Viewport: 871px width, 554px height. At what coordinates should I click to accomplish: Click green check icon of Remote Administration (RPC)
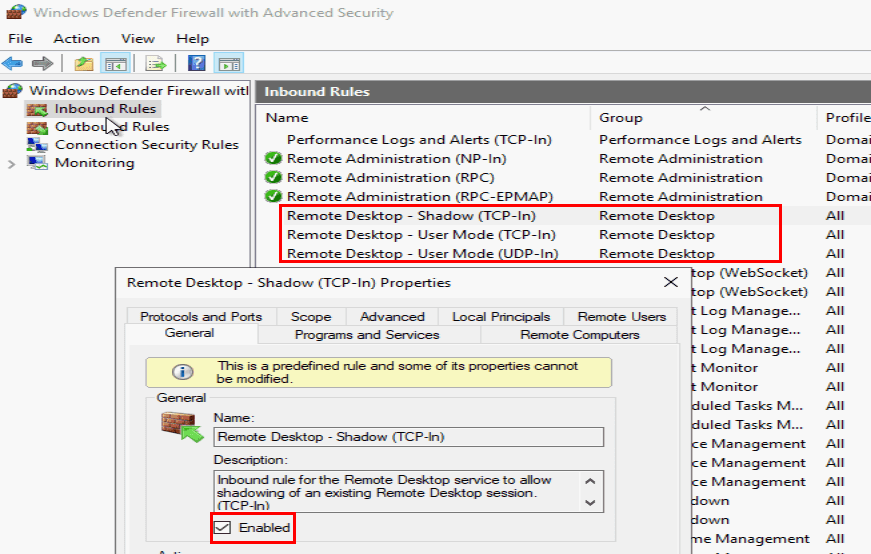[x=273, y=177]
